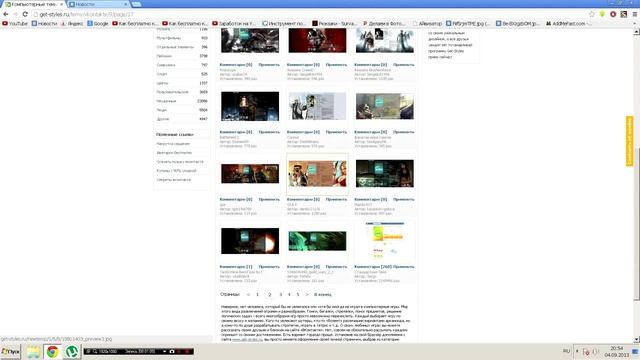Image resolution: width=640 pixels, height=360 pixels.
Task: Click the red extension icon in toolbar
Action: click(613, 14)
